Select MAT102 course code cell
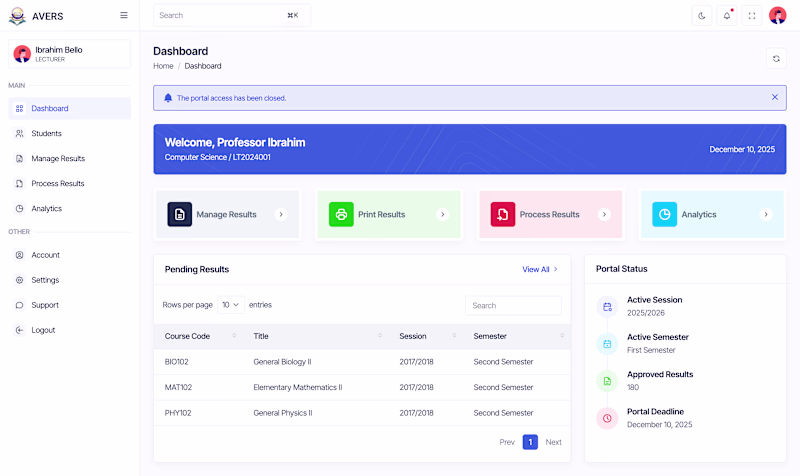The width and height of the screenshot is (800, 476). (x=178, y=387)
